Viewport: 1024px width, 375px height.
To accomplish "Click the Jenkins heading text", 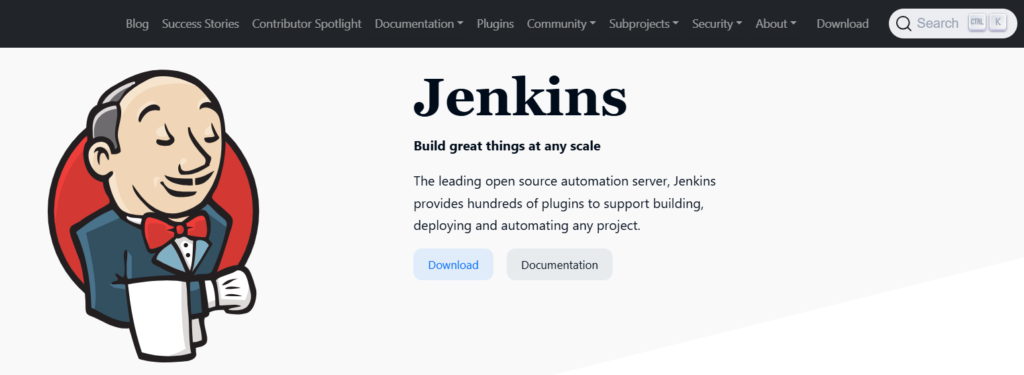I will click(x=520, y=97).
